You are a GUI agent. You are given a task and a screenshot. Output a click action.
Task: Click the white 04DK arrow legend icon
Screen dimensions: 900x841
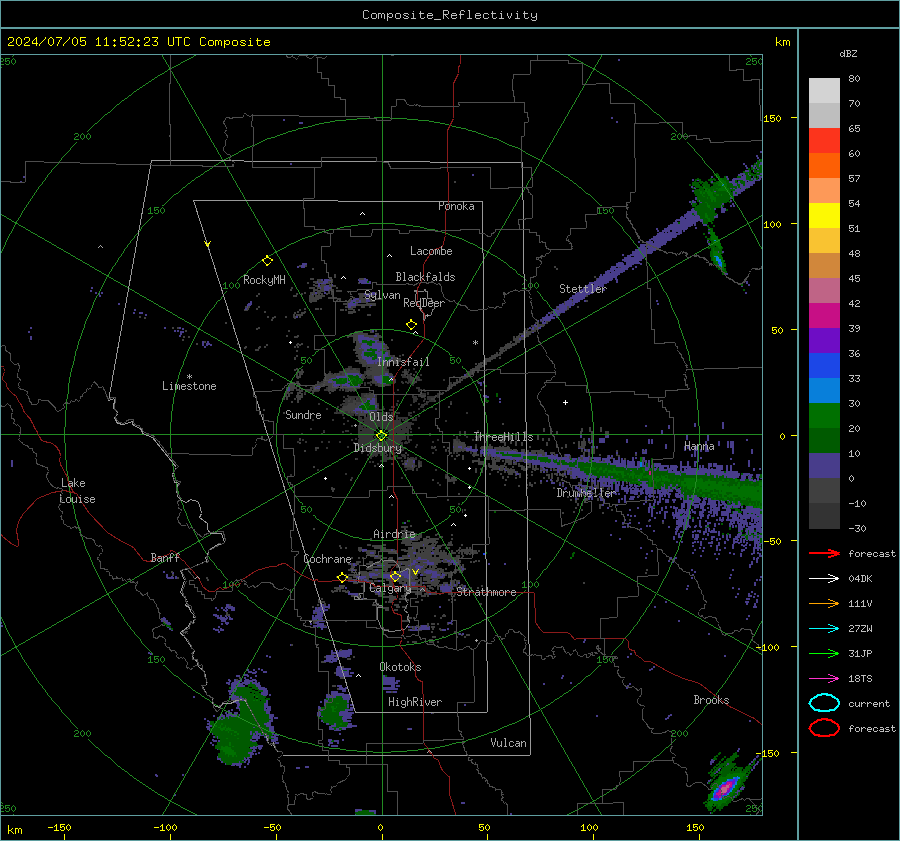click(824, 579)
